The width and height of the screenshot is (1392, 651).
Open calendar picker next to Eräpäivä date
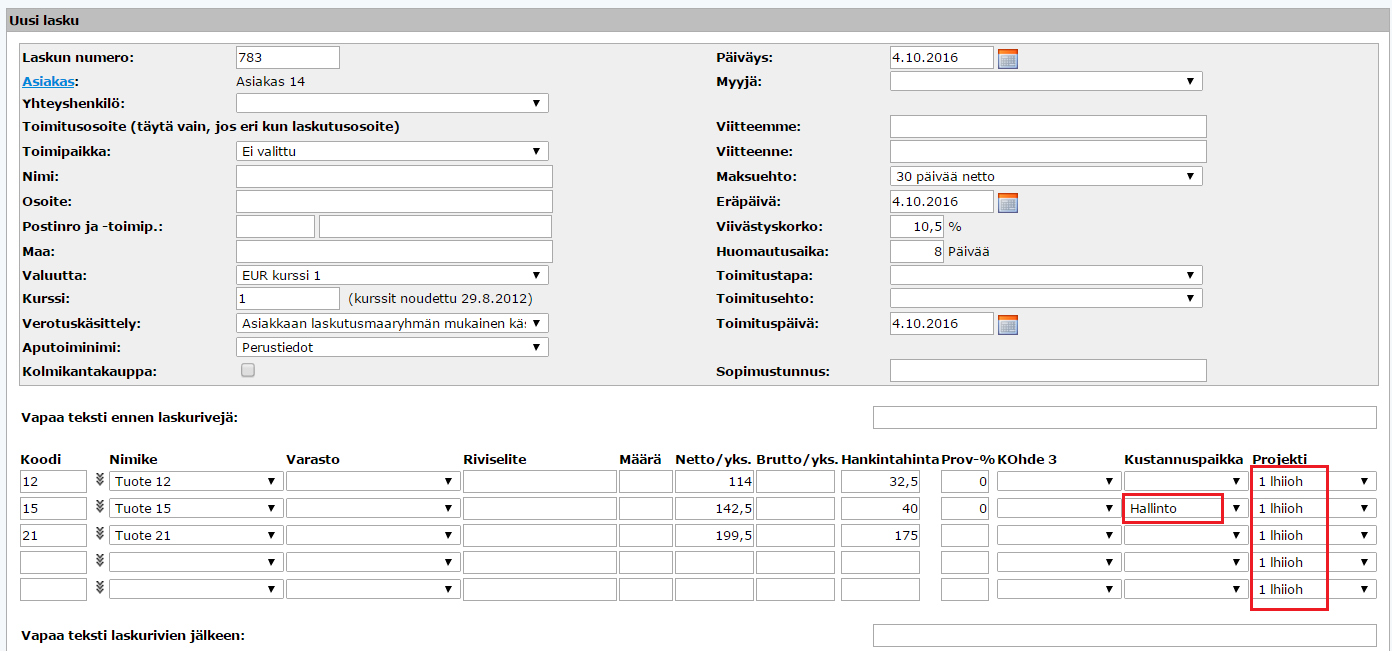(1008, 203)
